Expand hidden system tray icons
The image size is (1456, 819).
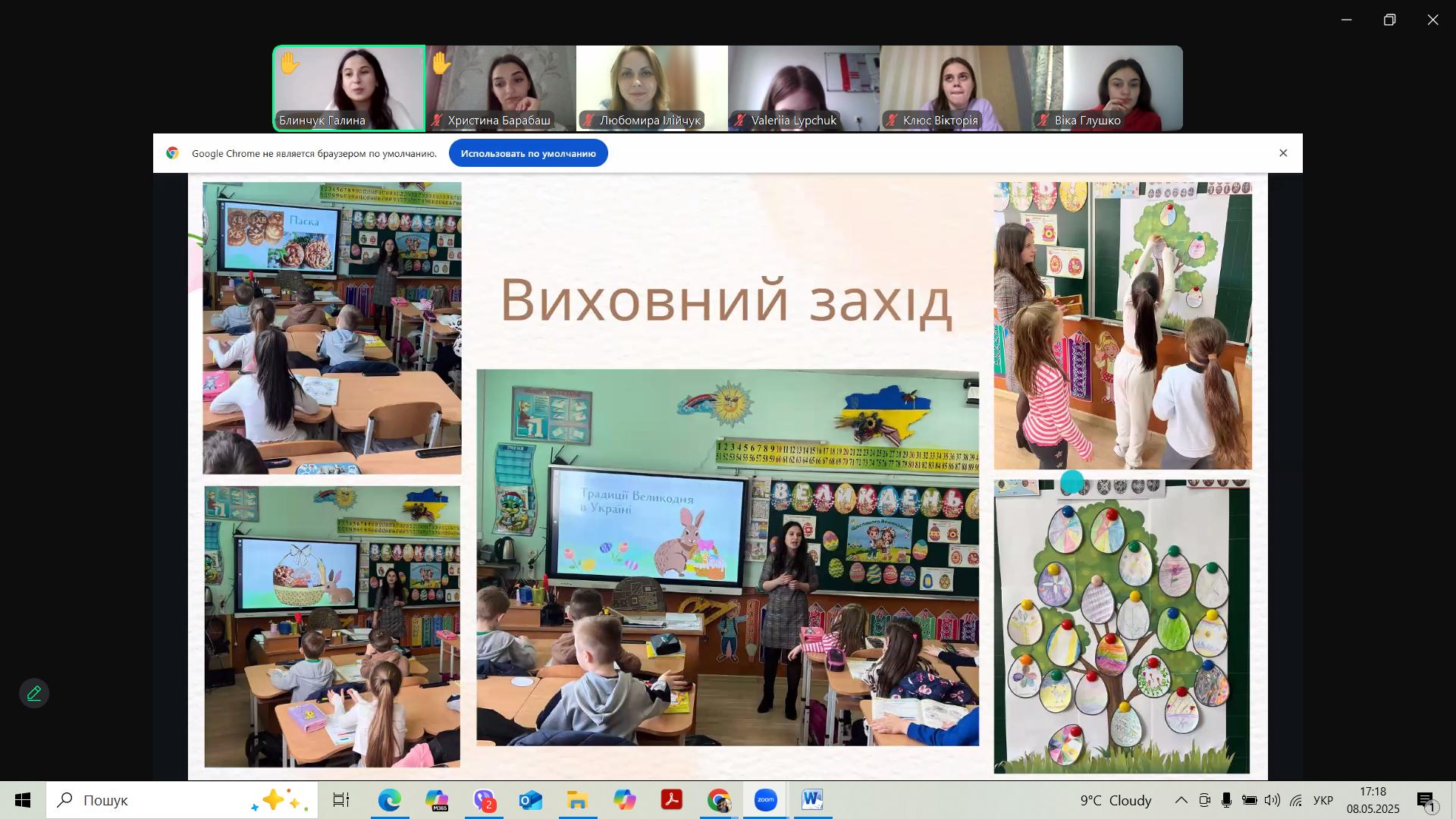[1181, 800]
